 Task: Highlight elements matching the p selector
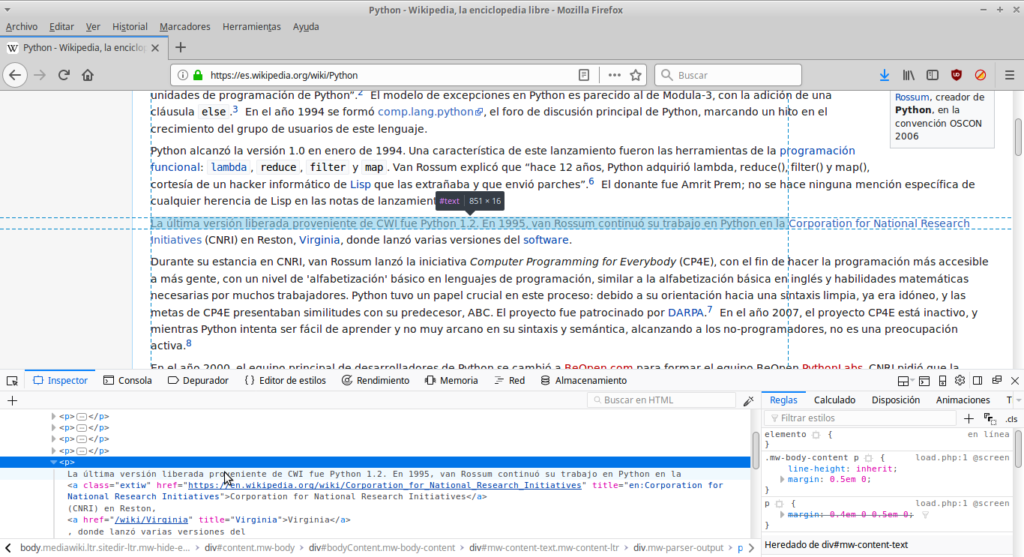(x=779, y=504)
